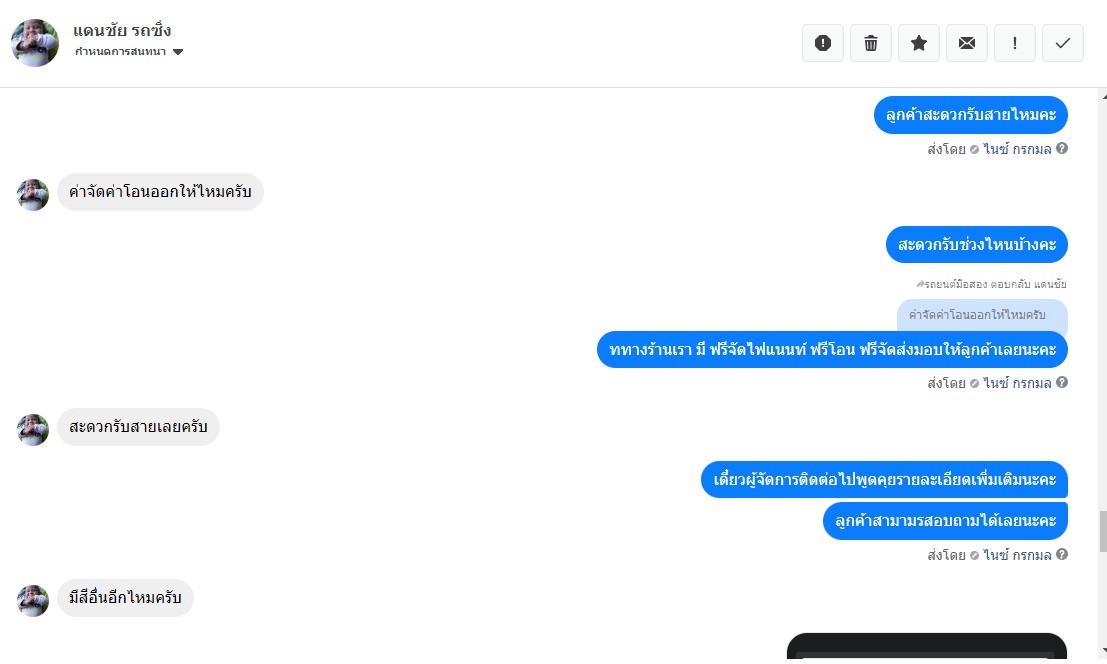Click the chat scrollbar thumb
Viewport: 1107px width, 664px height.
tap(1103, 531)
